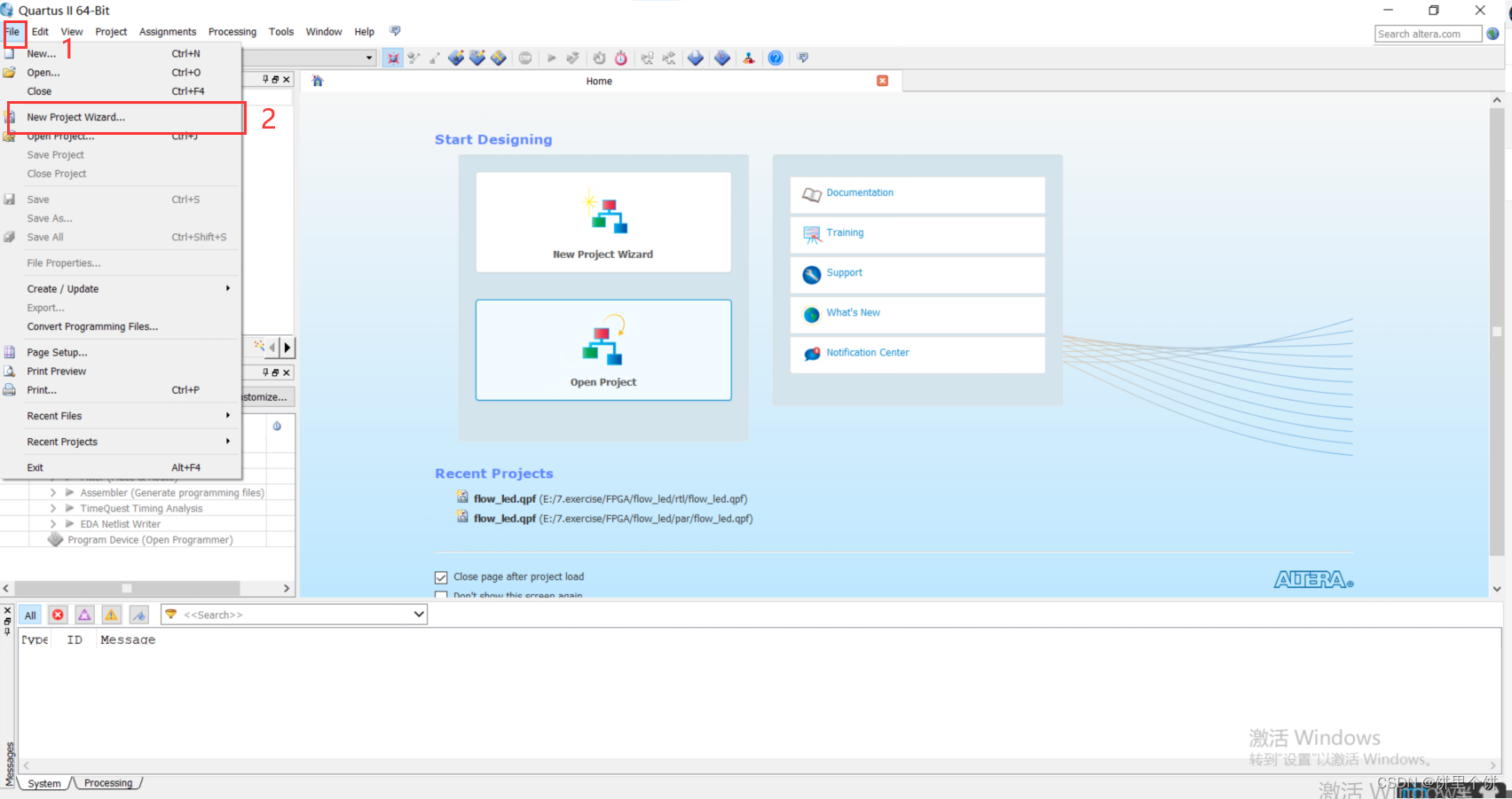Image resolution: width=1512 pixels, height=799 pixels.
Task: Open the Support link
Action: pyautogui.click(x=844, y=272)
